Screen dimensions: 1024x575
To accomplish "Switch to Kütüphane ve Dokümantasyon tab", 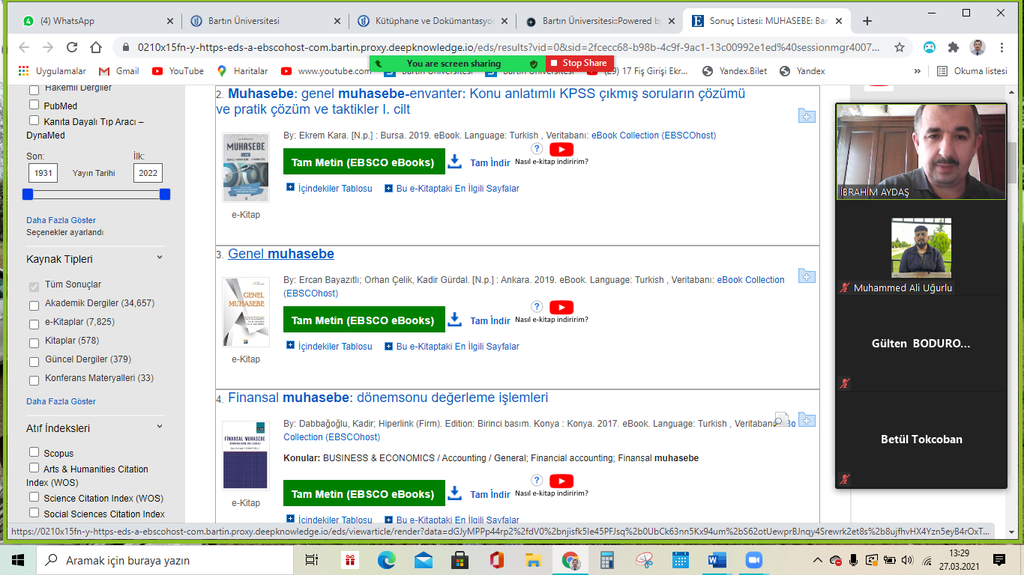I will [430, 20].
